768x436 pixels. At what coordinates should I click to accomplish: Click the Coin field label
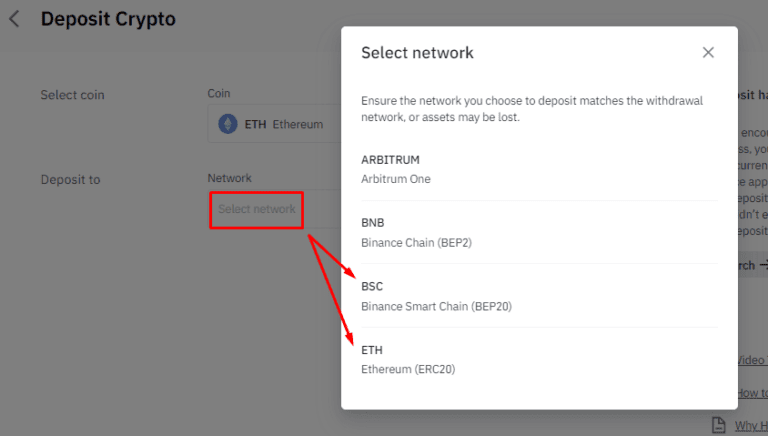click(218, 93)
